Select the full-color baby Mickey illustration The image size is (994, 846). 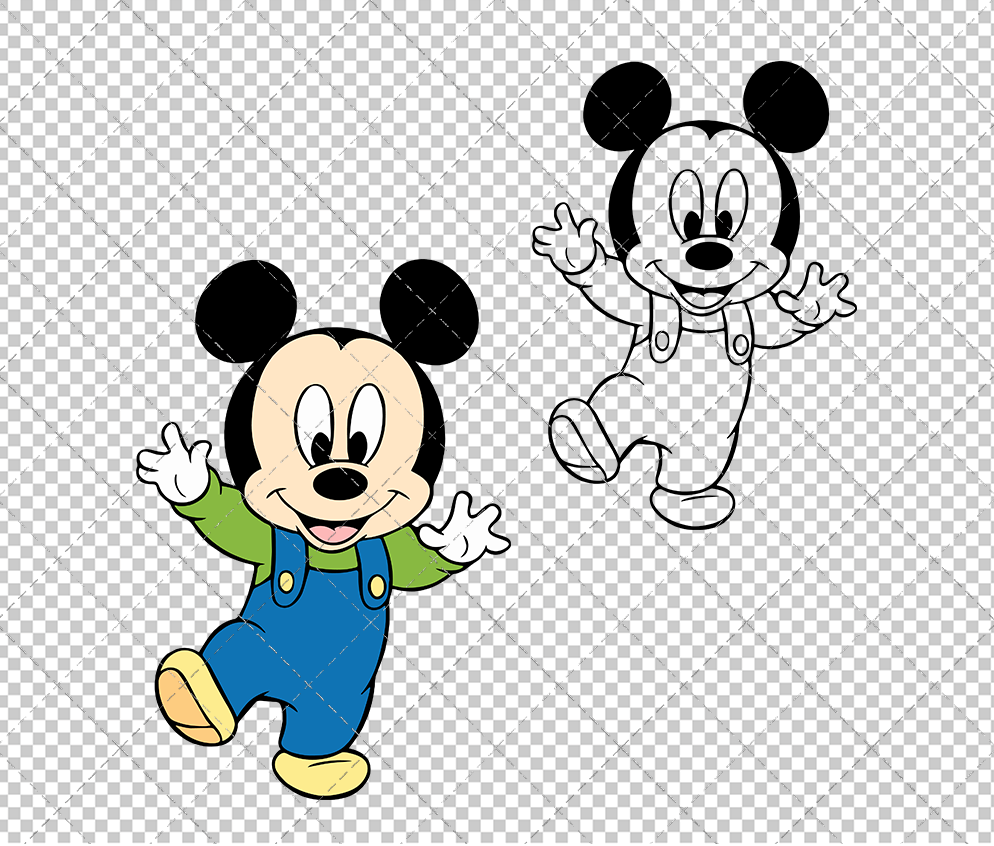(x=323, y=529)
